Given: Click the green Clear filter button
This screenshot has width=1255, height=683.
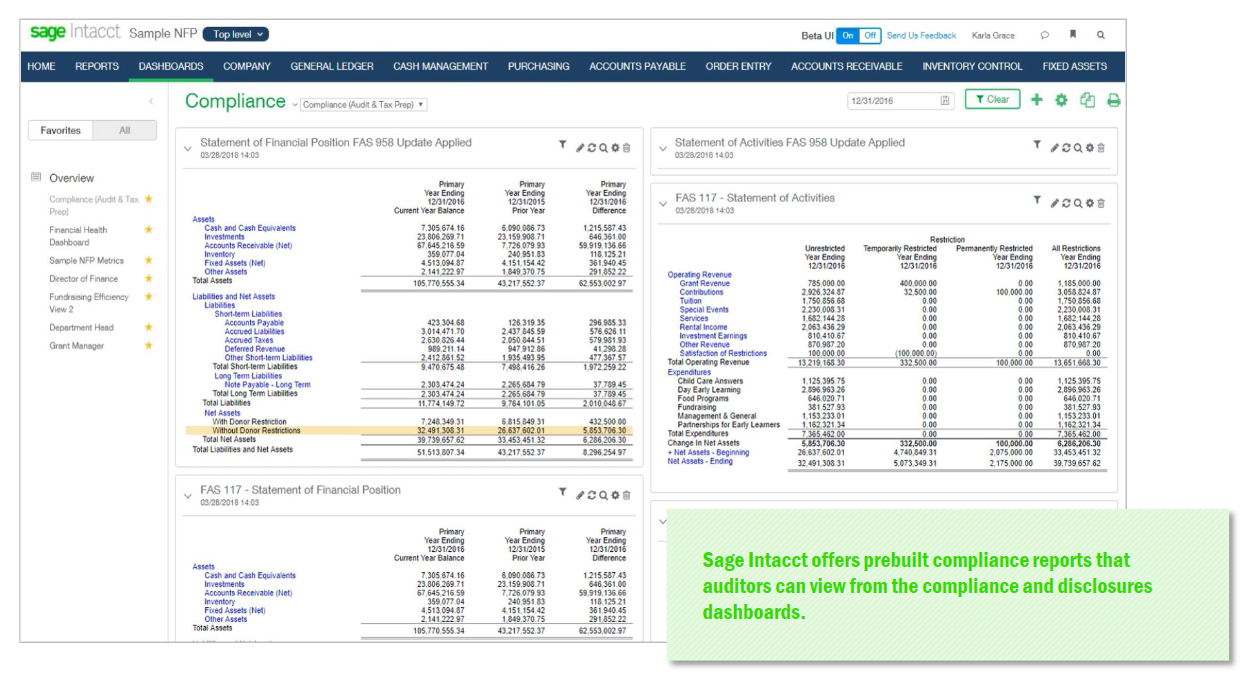Looking at the screenshot, I should 992,99.
